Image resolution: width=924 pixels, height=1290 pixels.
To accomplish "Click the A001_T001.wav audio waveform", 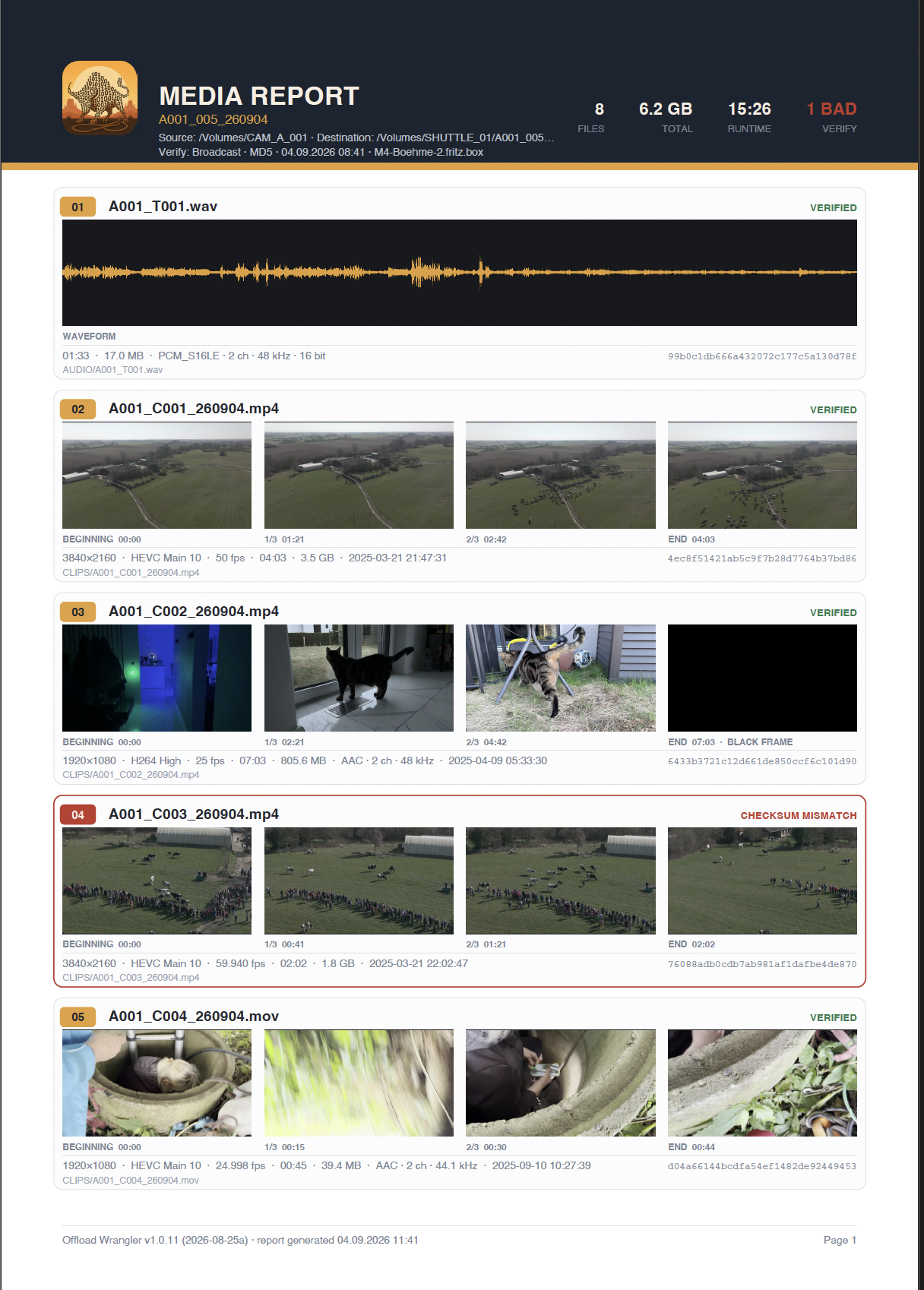I will pos(460,273).
